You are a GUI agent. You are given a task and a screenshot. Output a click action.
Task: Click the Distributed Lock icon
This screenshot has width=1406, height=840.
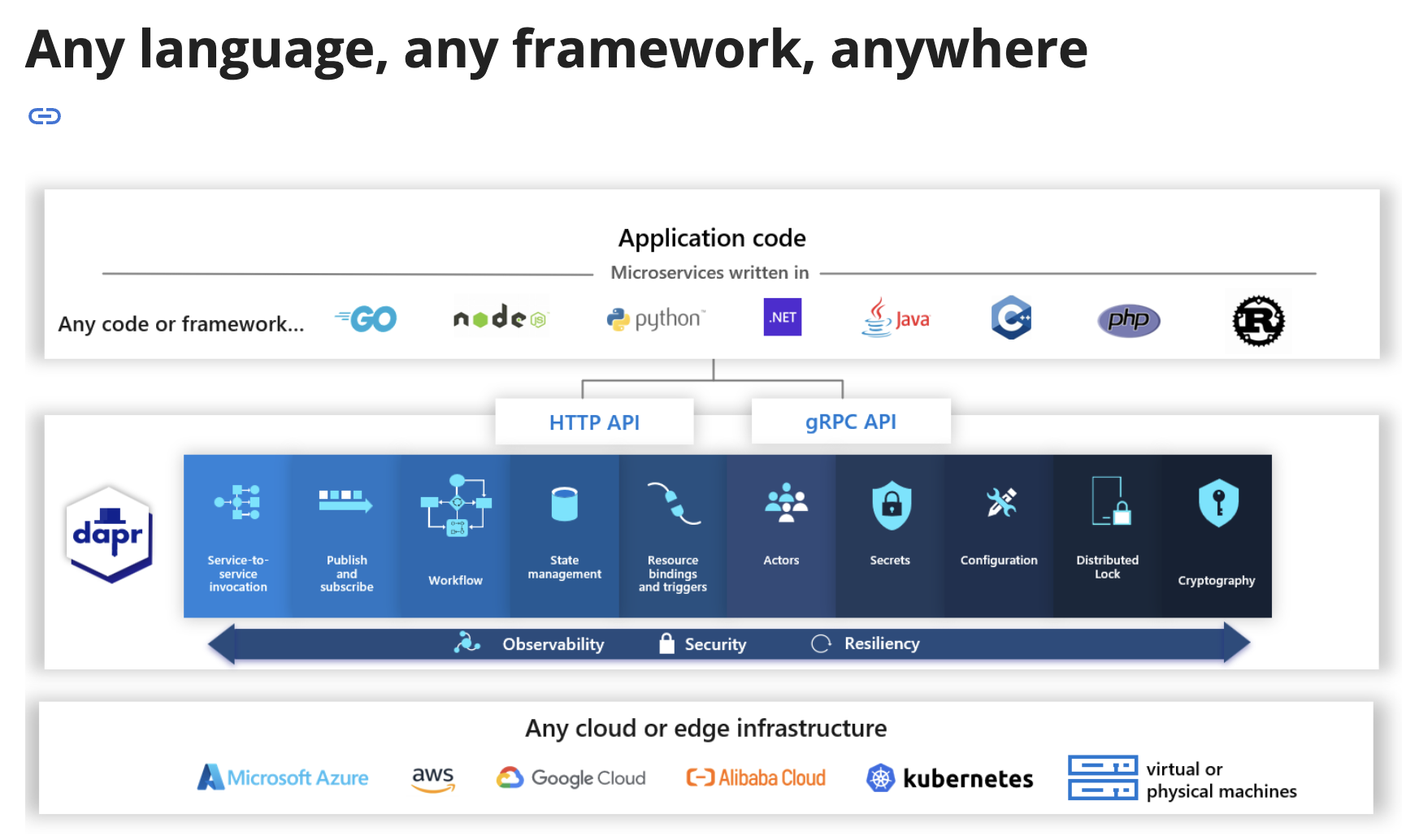coord(1111,501)
